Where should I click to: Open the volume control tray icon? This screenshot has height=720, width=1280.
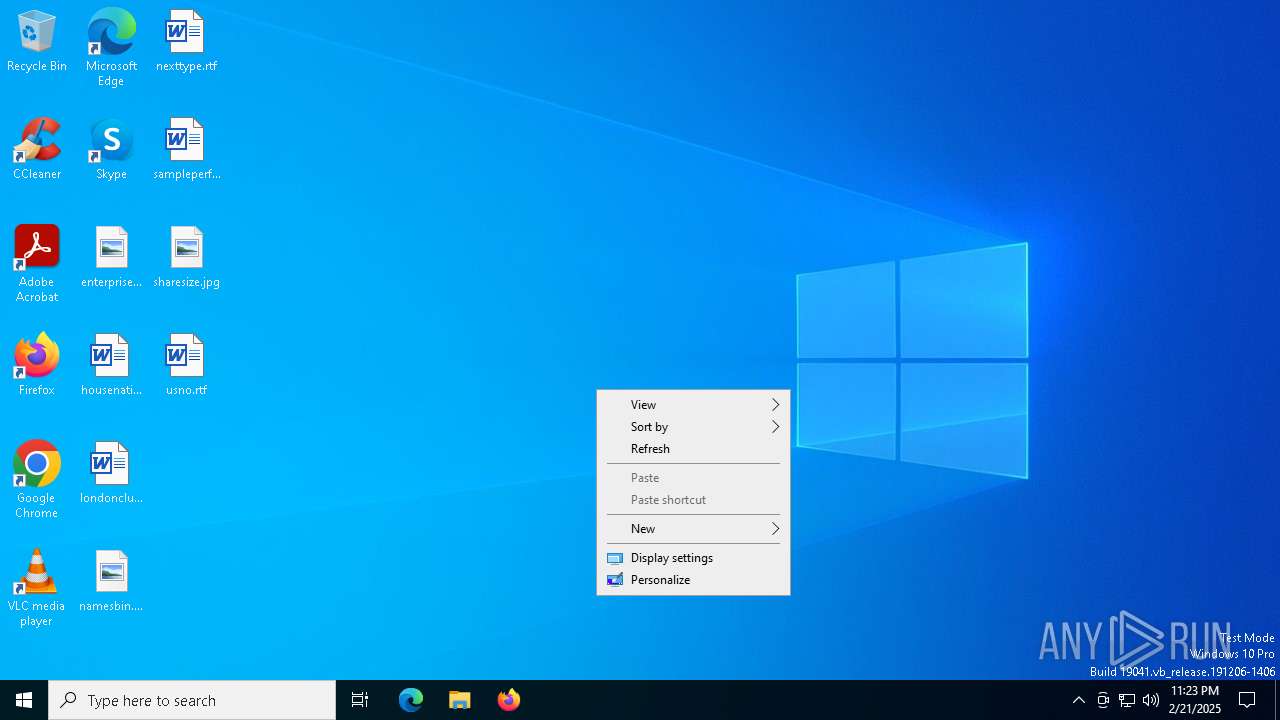pos(1151,700)
